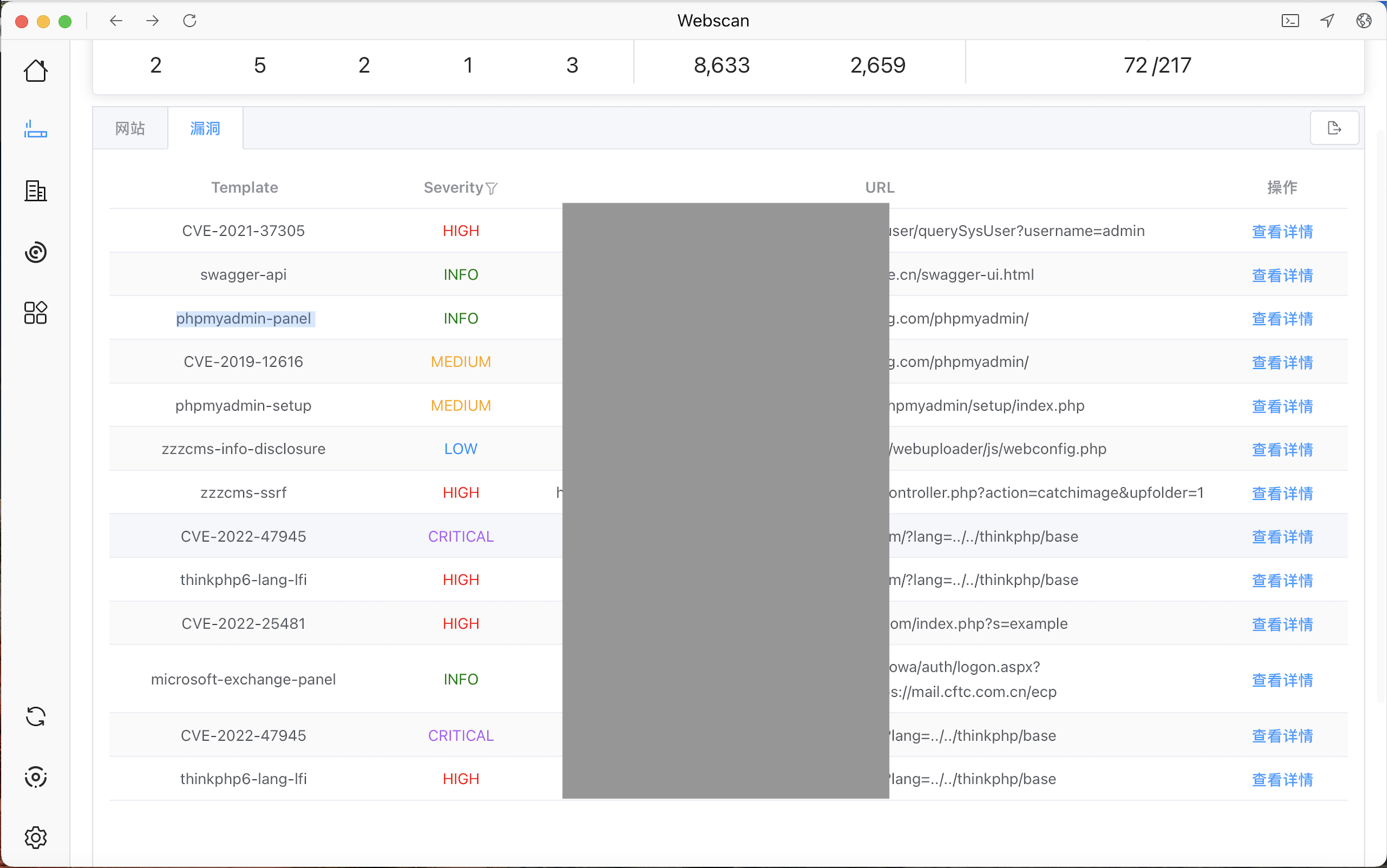Image resolution: width=1387 pixels, height=868 pixels.
Task: Open the building assets sidebar icon
Action: tap(35, 191)
